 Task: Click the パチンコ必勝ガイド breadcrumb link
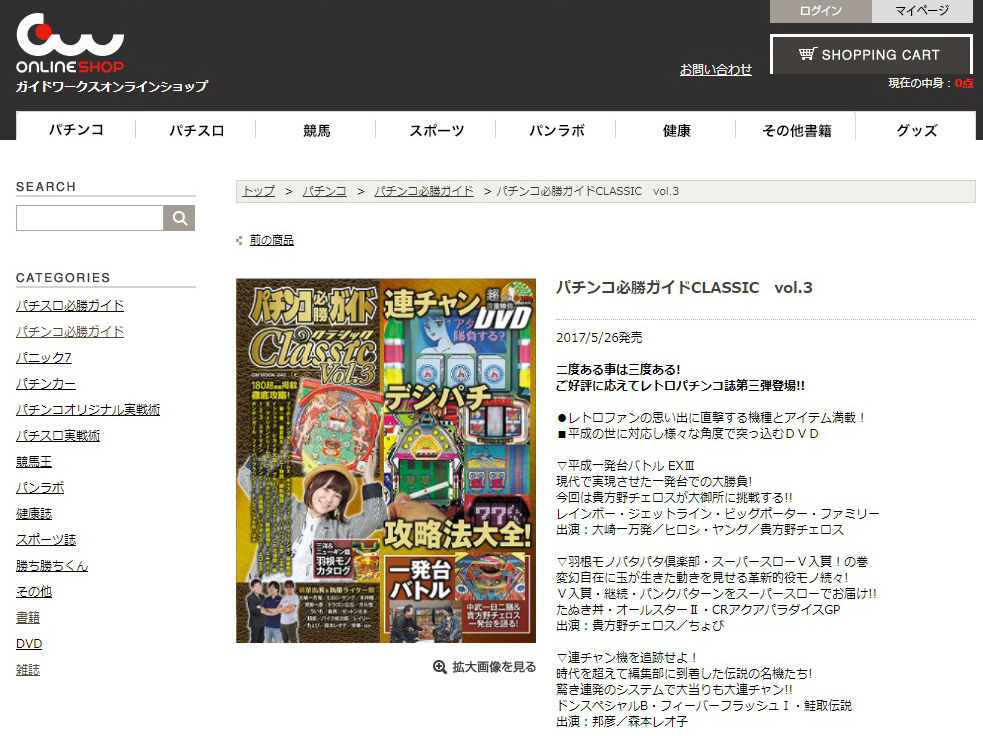(x=424, y=191)
